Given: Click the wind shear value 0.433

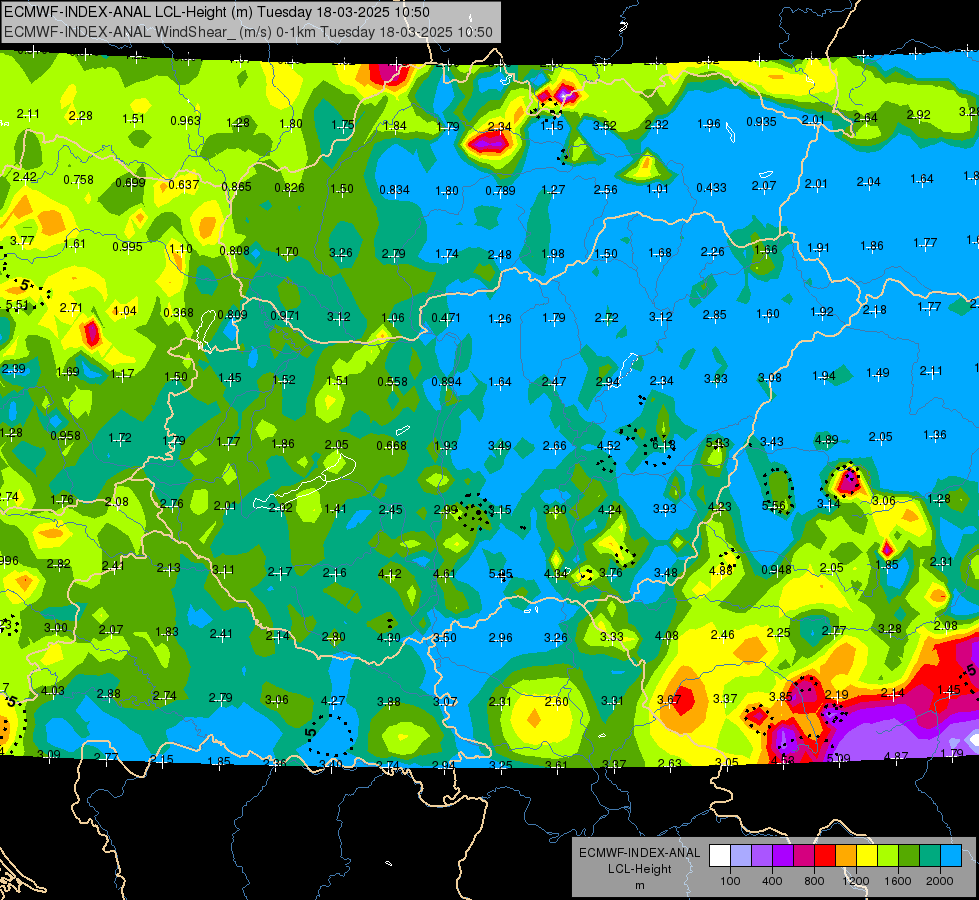Looking at the screenshot, I should pyautogui.click(x=711, y=188).
